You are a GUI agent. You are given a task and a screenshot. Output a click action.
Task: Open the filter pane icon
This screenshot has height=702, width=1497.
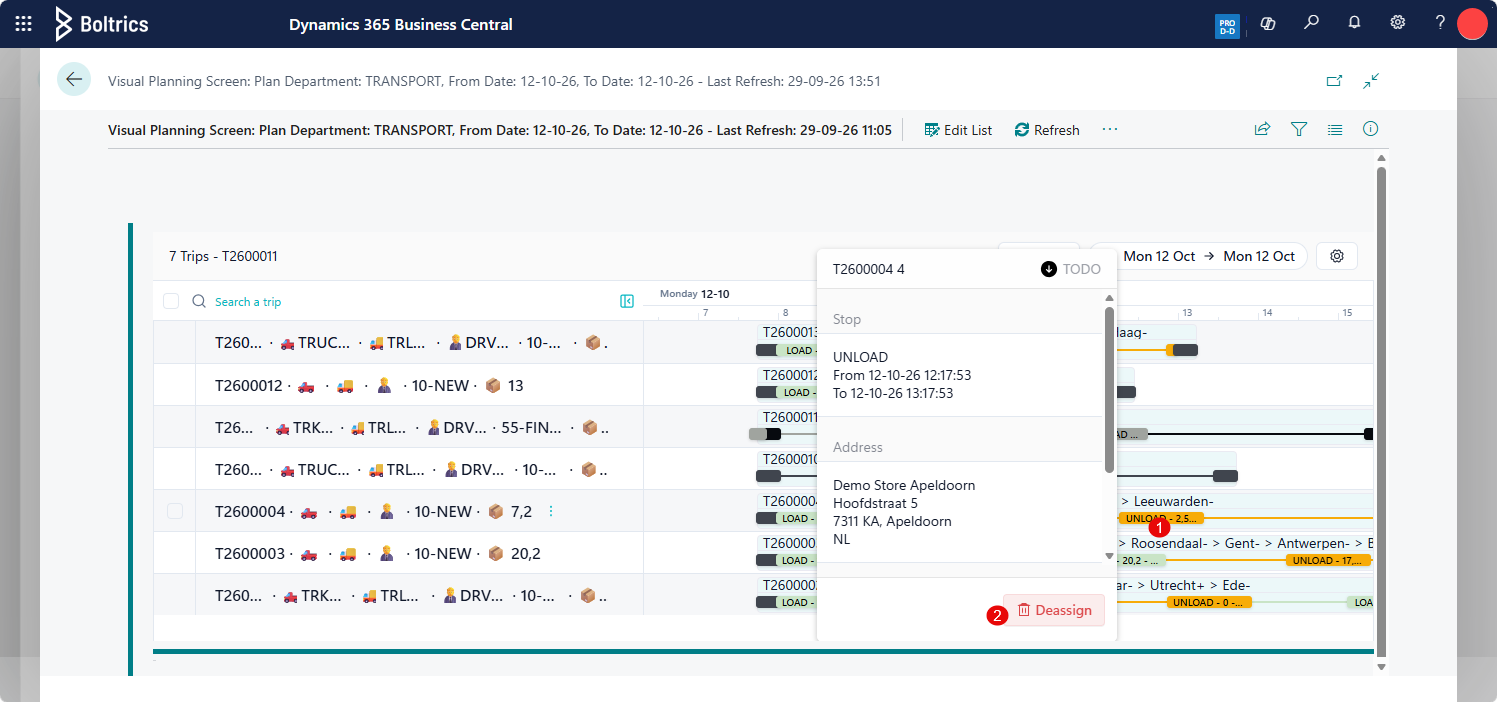pos(1299,129)
